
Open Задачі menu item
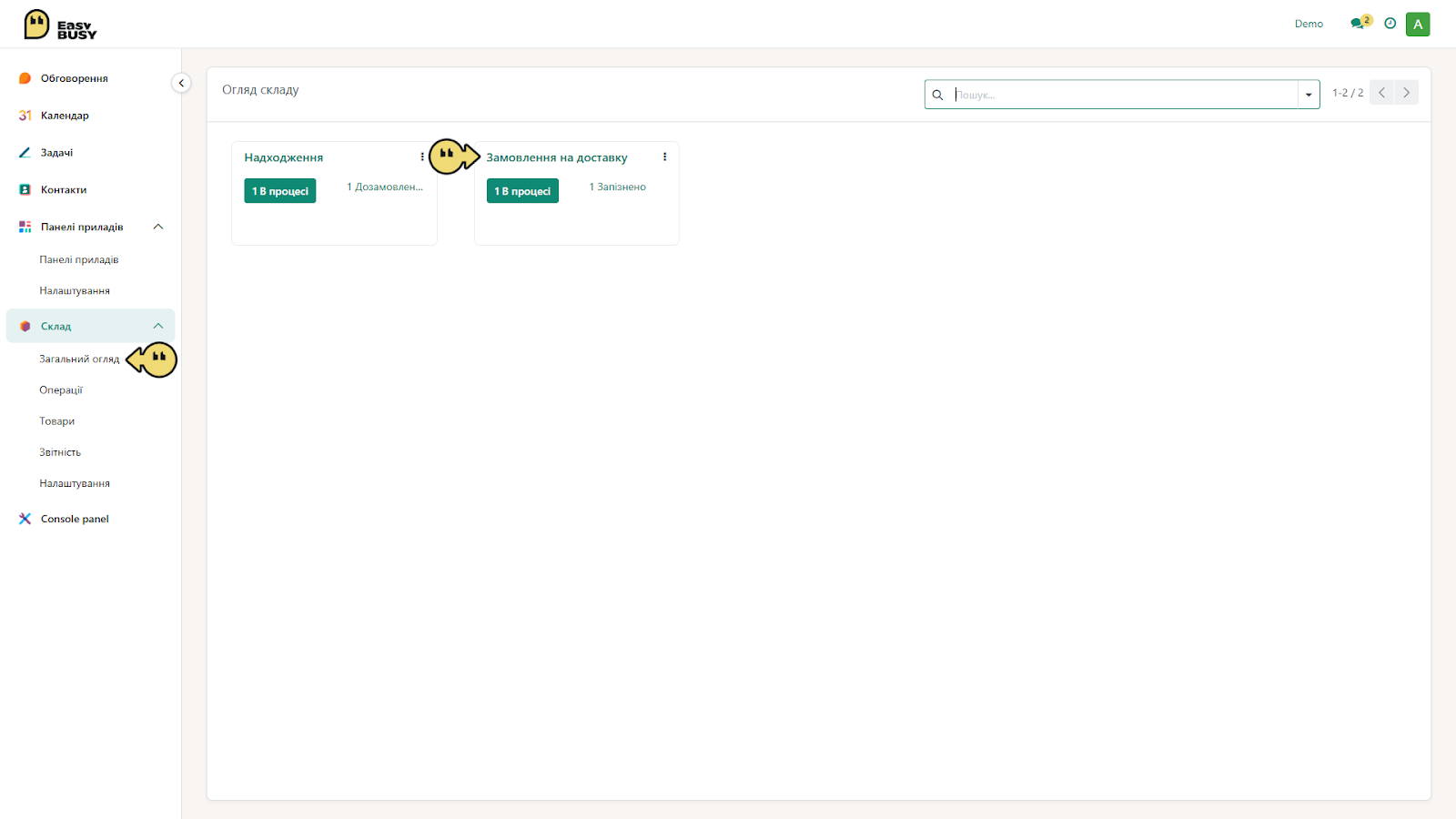pos(56,153)
